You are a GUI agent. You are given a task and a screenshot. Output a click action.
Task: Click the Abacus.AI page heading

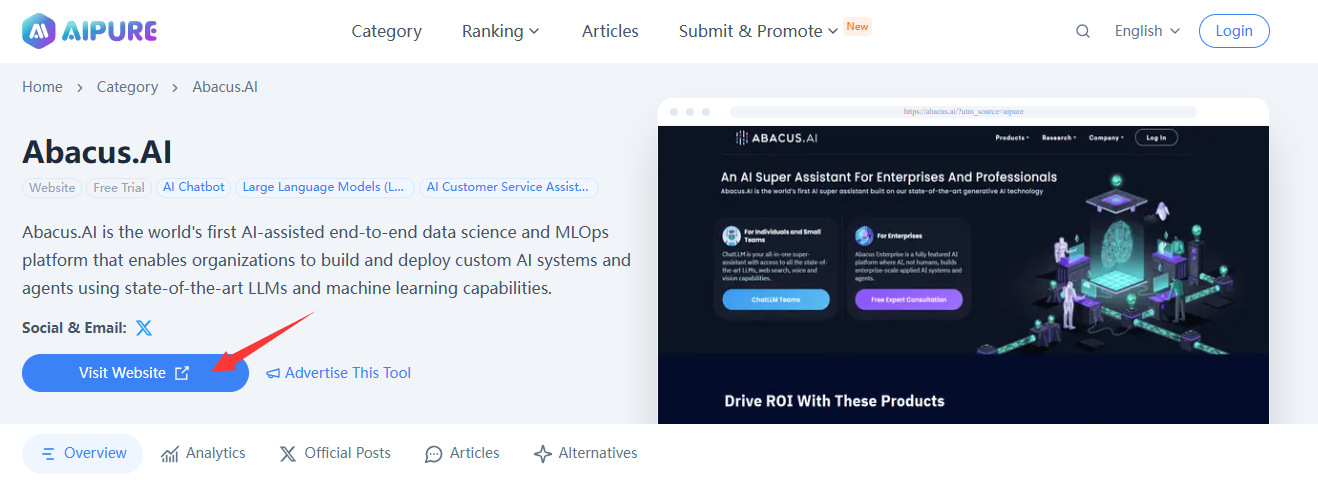(x=97, y=152)
